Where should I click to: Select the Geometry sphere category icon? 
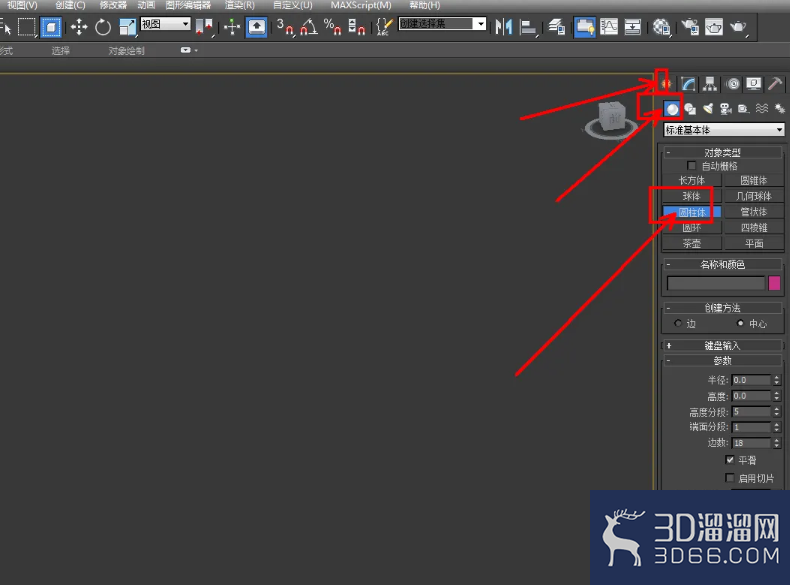[x=672, y=108]
